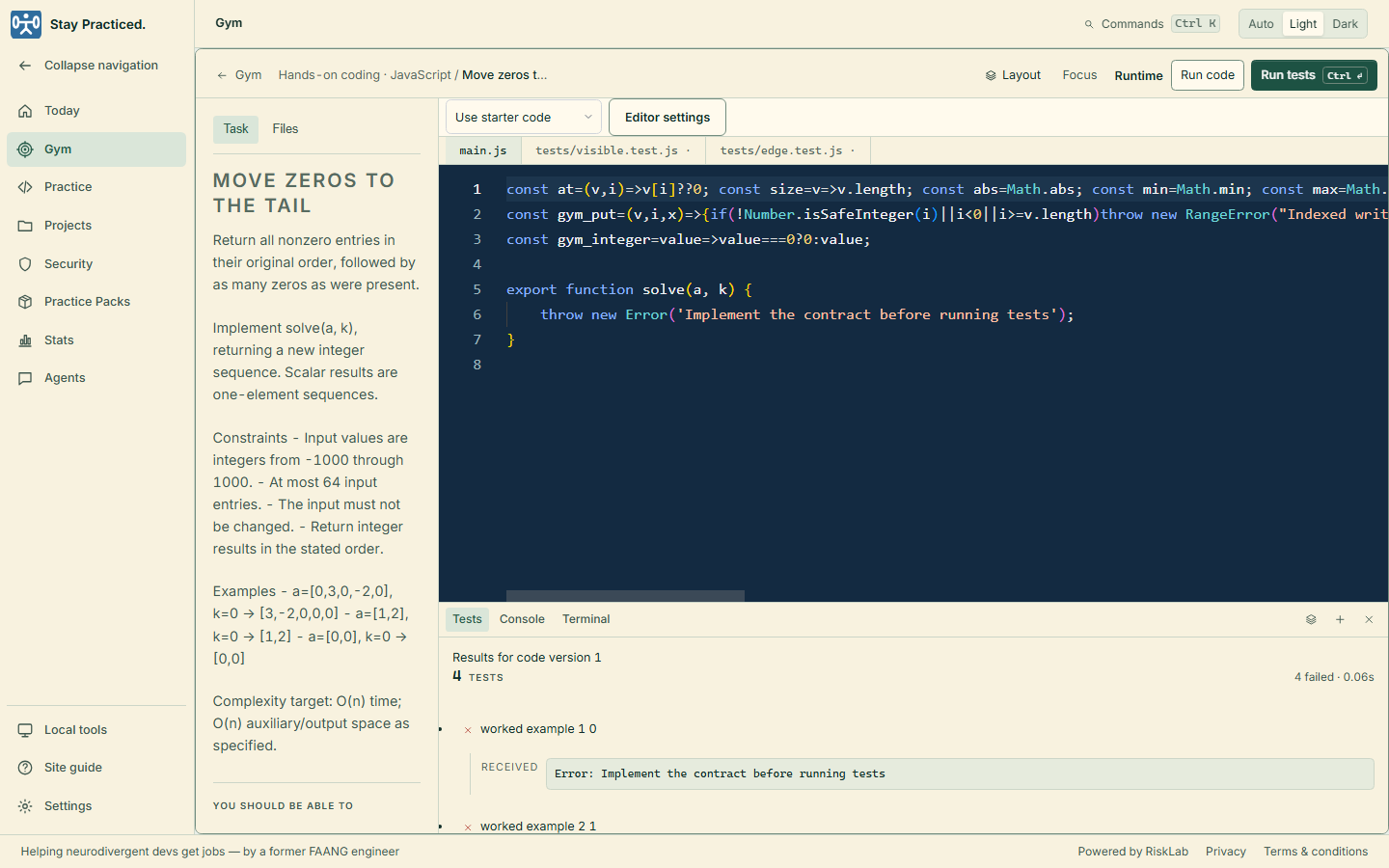
Task: Open the Terms & conditions link
Action: click(x=1316, y=852)
